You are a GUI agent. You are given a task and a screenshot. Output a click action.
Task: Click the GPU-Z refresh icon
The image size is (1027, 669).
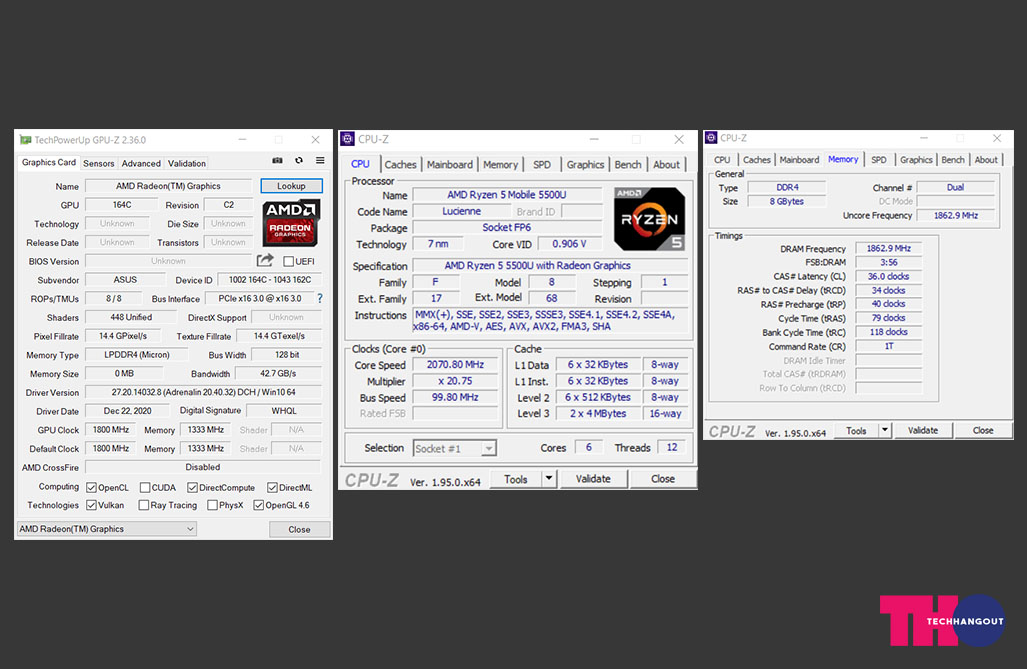(x=299, y=161)
